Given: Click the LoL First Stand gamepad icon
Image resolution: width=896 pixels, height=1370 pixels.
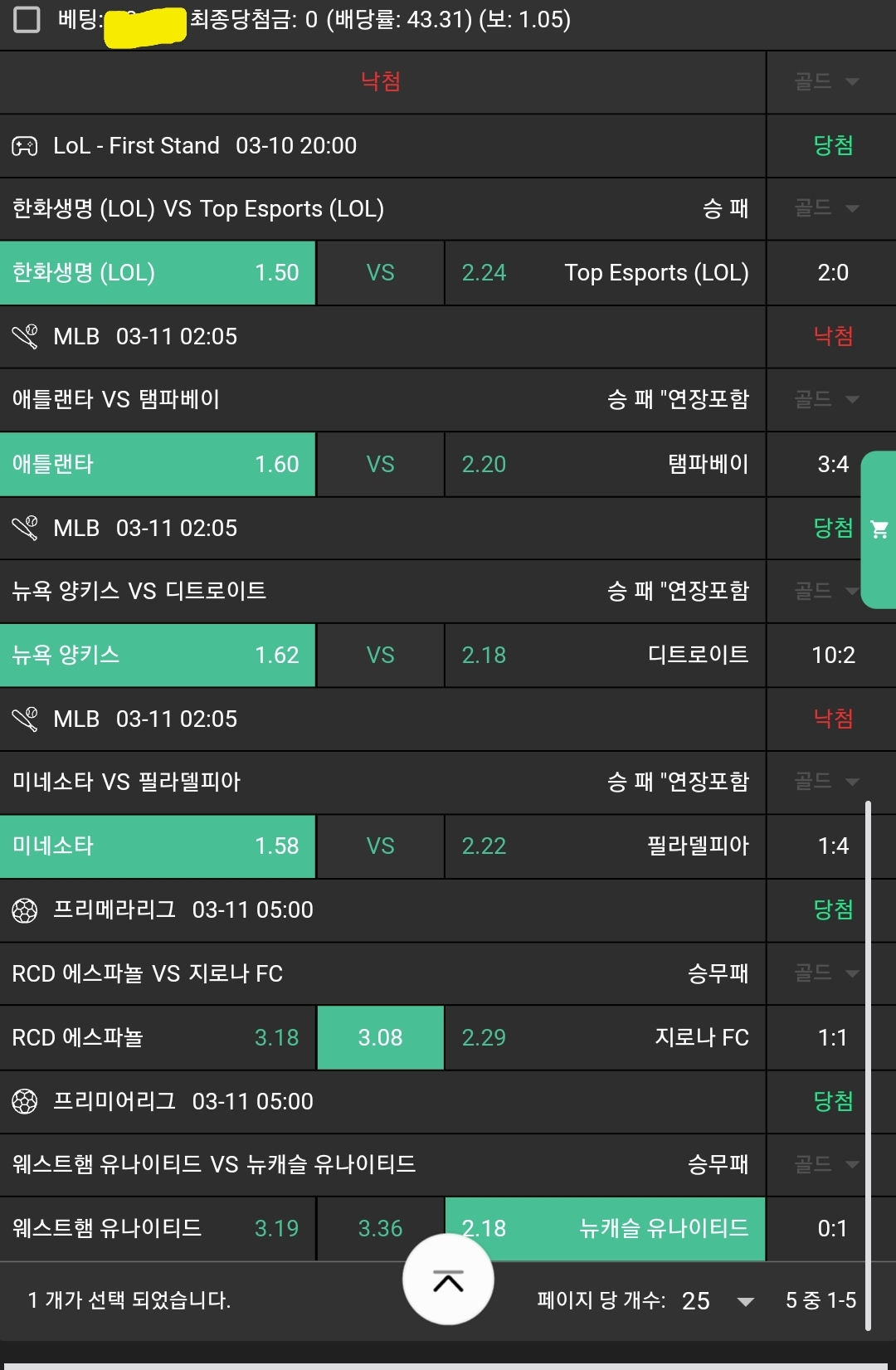Looking at the screenshot, I should [25, 147].
